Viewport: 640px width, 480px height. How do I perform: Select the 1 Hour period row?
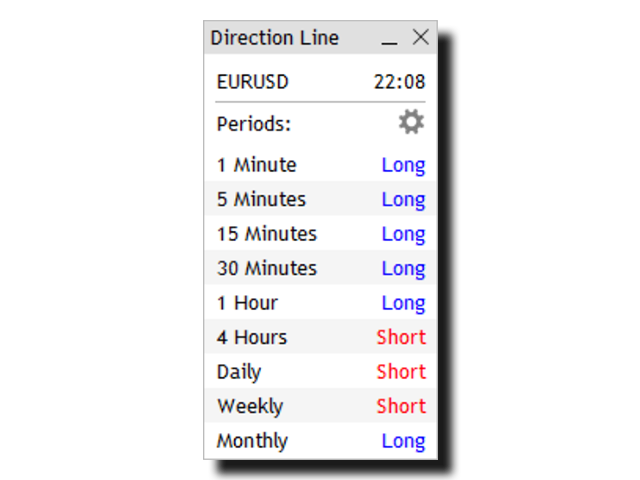pos(321,303)
